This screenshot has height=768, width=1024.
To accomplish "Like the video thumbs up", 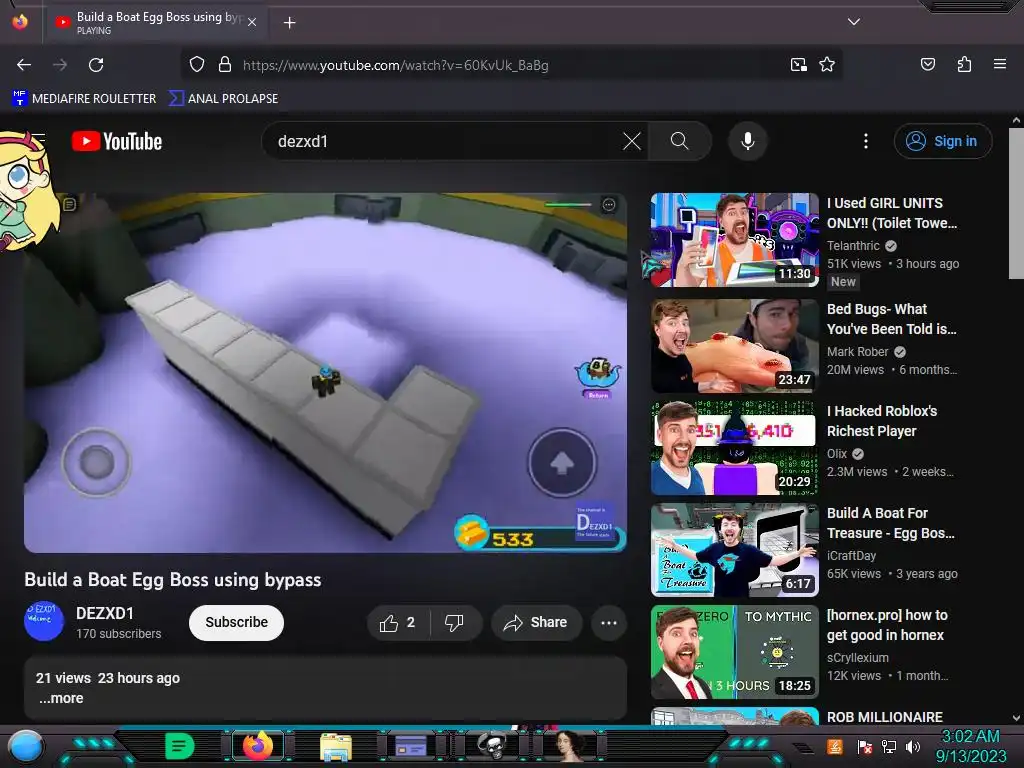I will (x=398, y=623).
